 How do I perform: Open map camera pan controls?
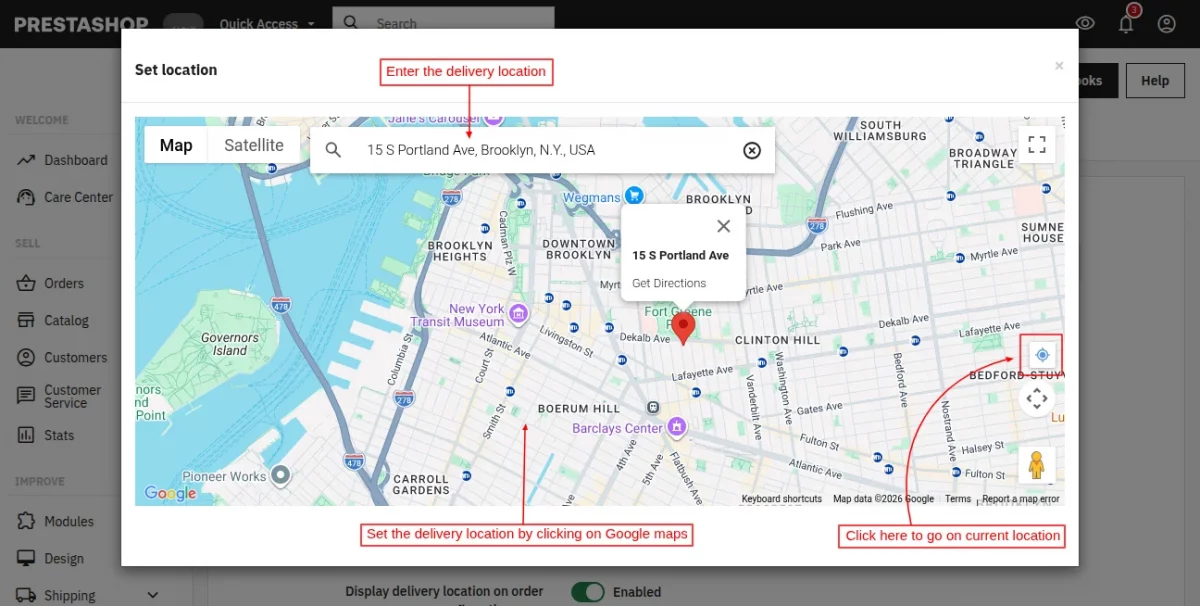coord(1037,399)
